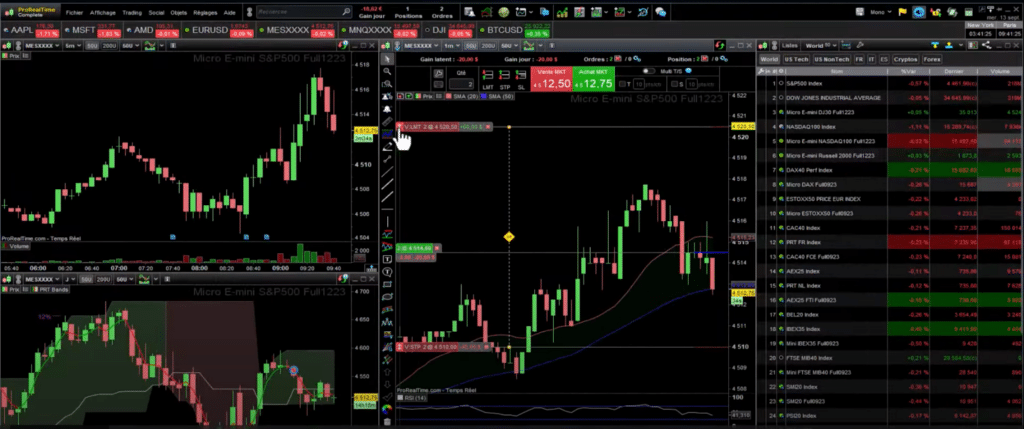Image resolution: width=1024 pixels, height=429 pixels.
Task: Open the Réglages menu
Action: [205, 12]
